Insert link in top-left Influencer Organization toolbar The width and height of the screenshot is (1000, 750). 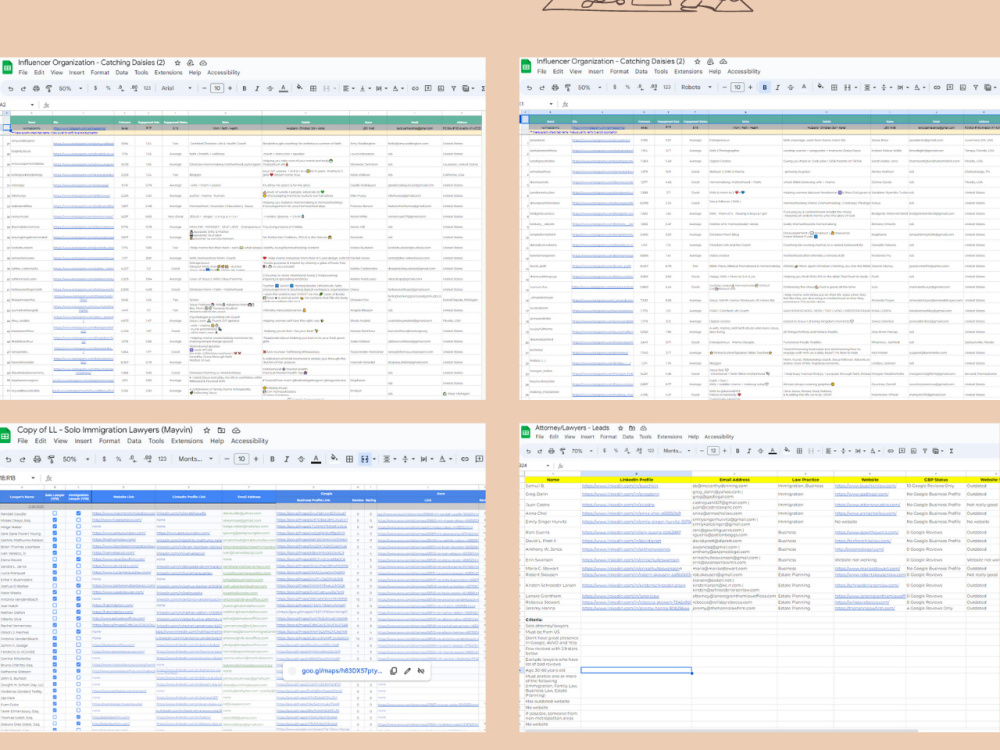pos(415,89)
